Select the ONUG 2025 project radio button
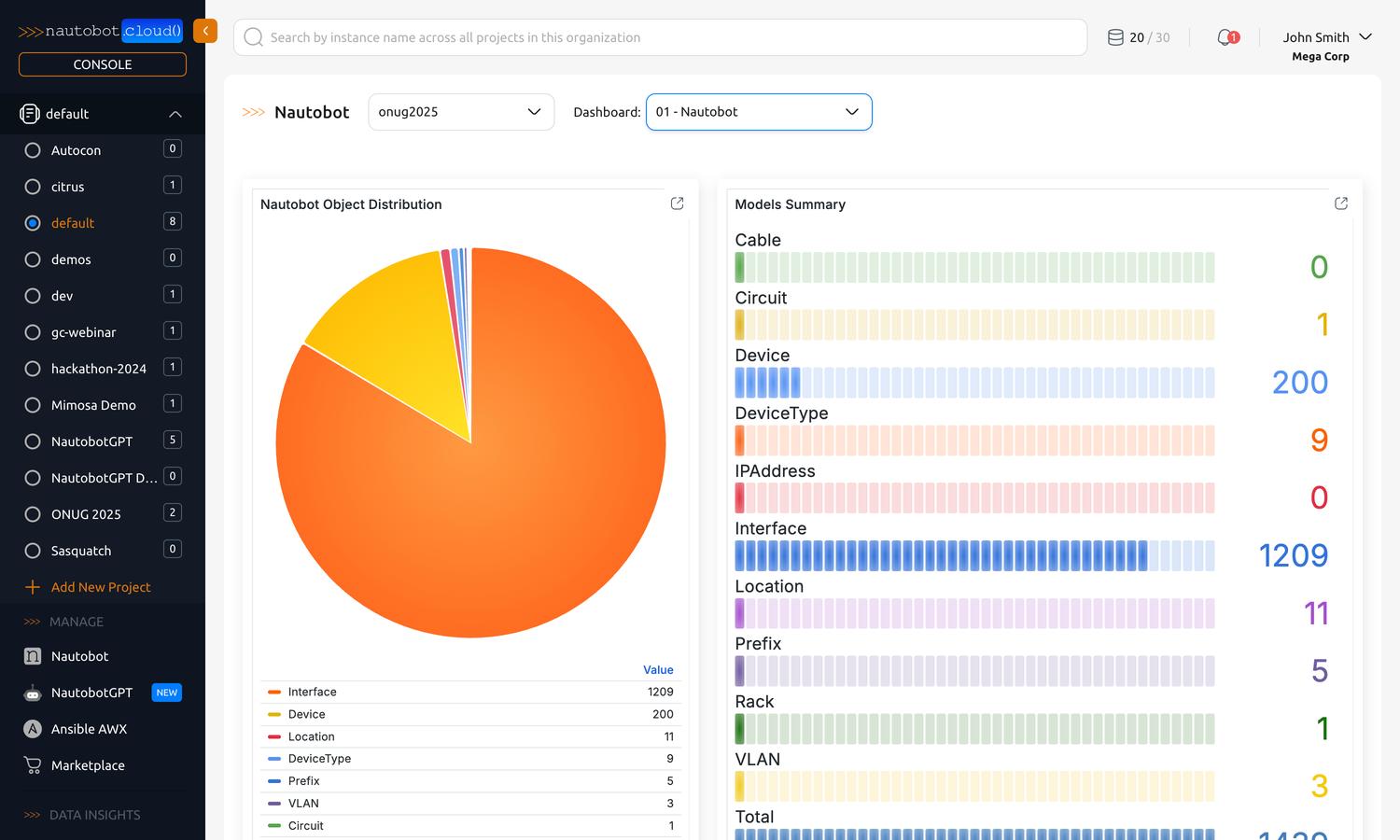The height and width of the screenshot is (840, 1400). point(32,513)
